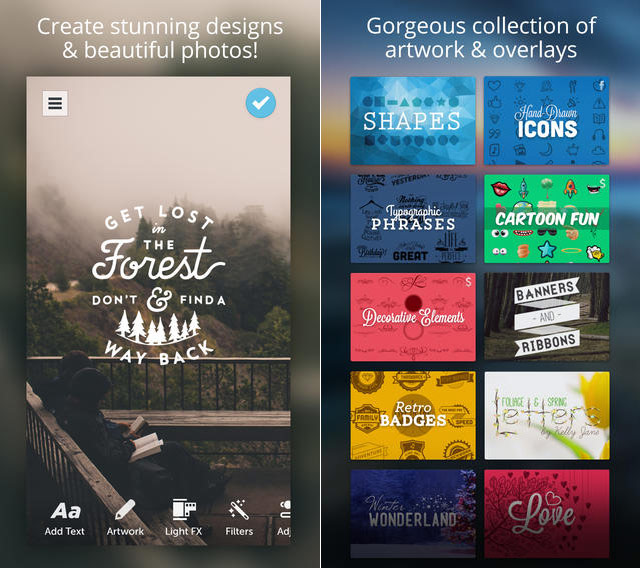640x568 pixels.
Task: Open the Love artwork pack
Action: coord(547,514)
